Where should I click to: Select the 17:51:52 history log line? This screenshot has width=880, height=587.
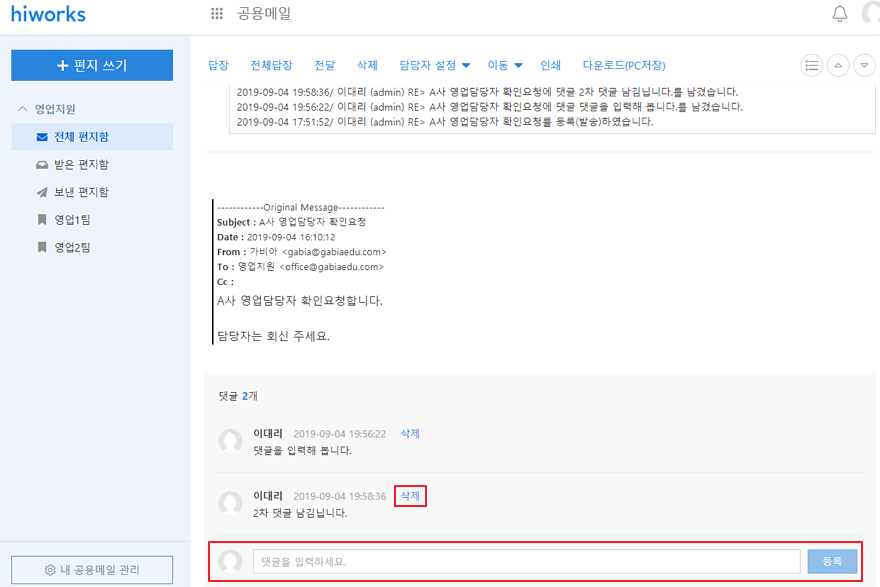pyautogui.click(x=445, y=122)
